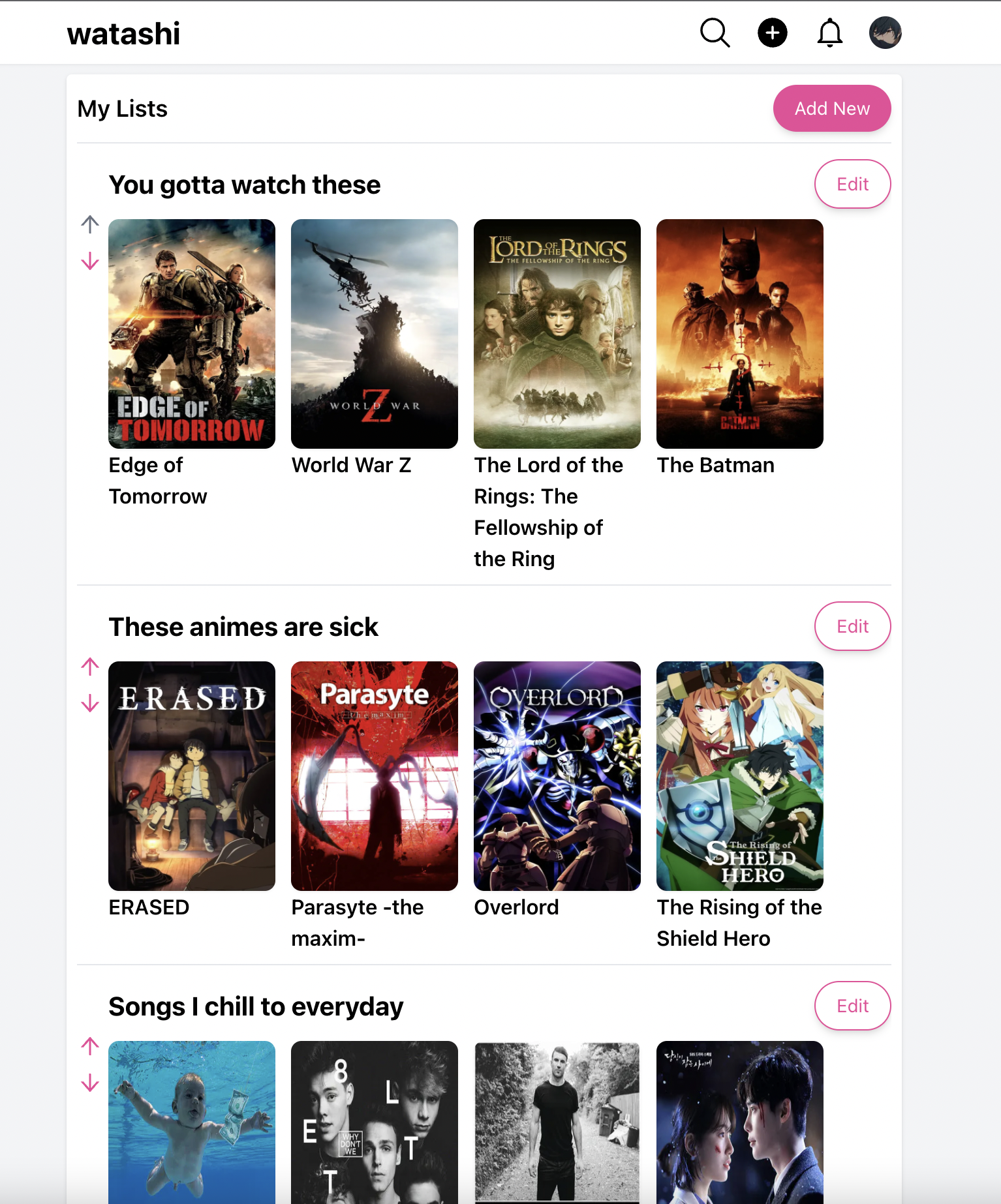Viewport: 1001px width, 1204px height.
Task: Move 'You gotta watch these' list down
Action: click(x=90, y=261)
